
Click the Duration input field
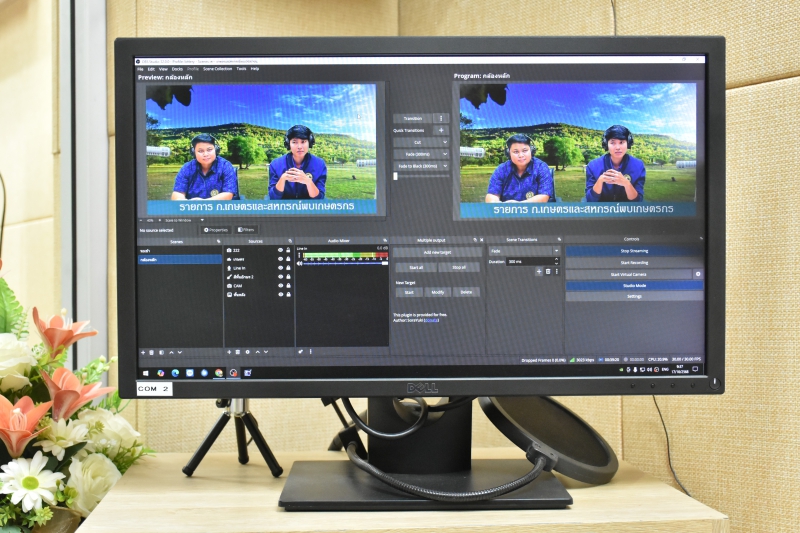point(520,261)
